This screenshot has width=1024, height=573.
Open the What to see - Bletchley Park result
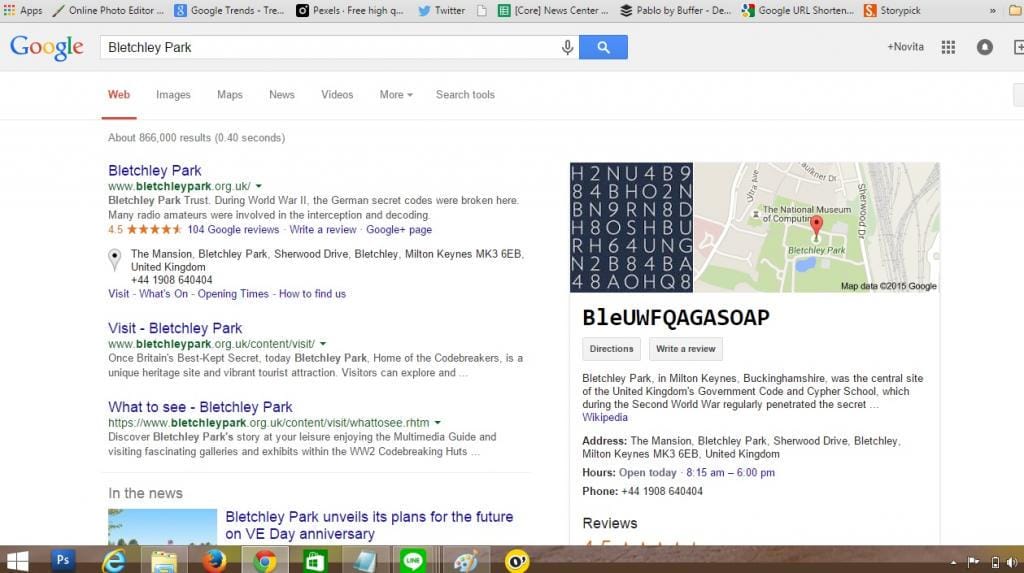click(x=200, y=407)
